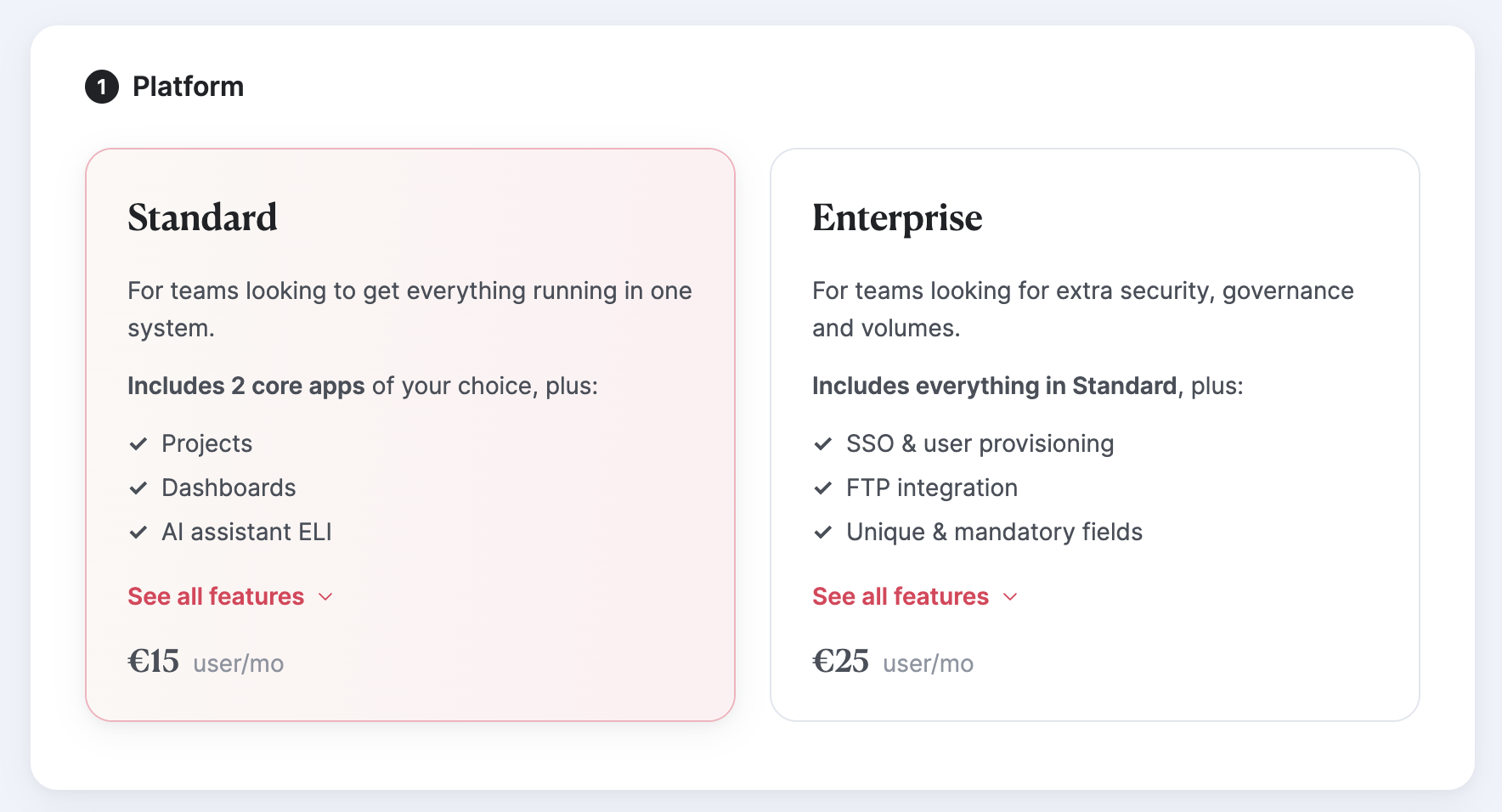Click the Projects feature item
This screenshot has height=812, width=1502.
[x=206, y=443]
